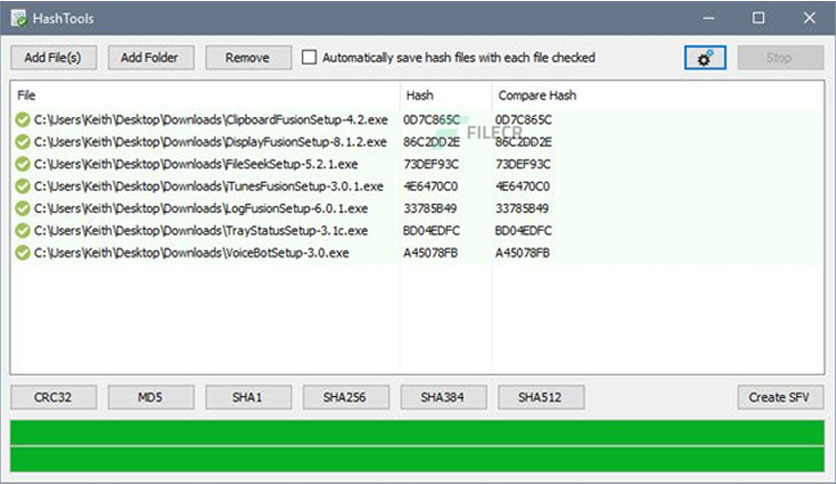Click hash value A45078FB in Hash column

point(430,253)
